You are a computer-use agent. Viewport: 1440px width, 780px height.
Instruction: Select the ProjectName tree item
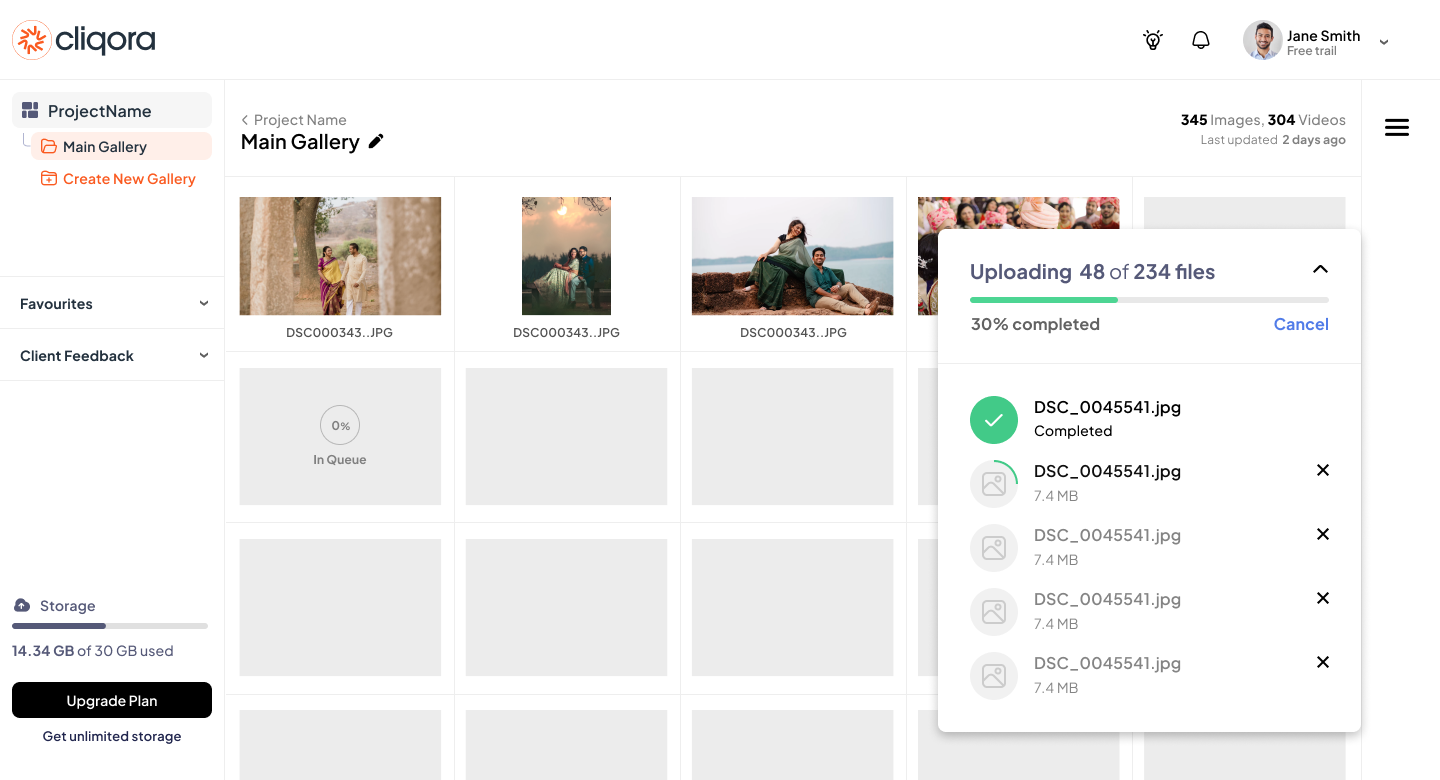click(x=112, y=111)
